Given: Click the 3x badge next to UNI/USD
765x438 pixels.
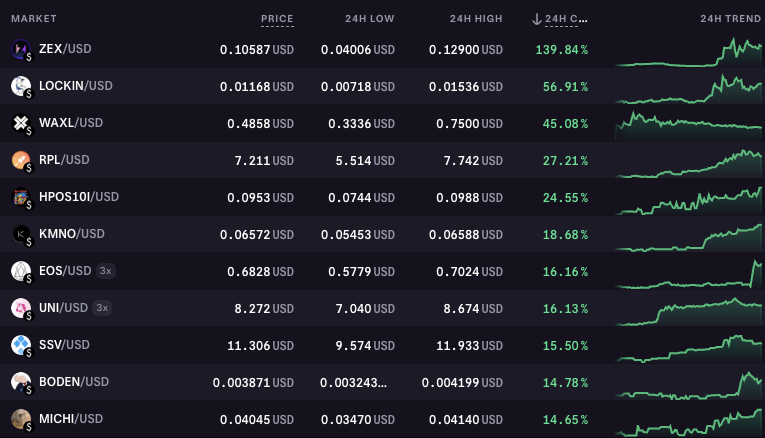Looking at the screenshot, I should (x=102, y=308).
